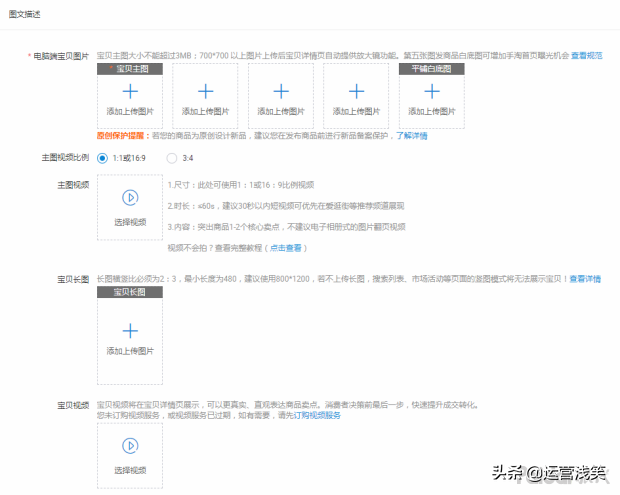
Task: Click the plus icon in third image slot
Action: tap(281, 91)
